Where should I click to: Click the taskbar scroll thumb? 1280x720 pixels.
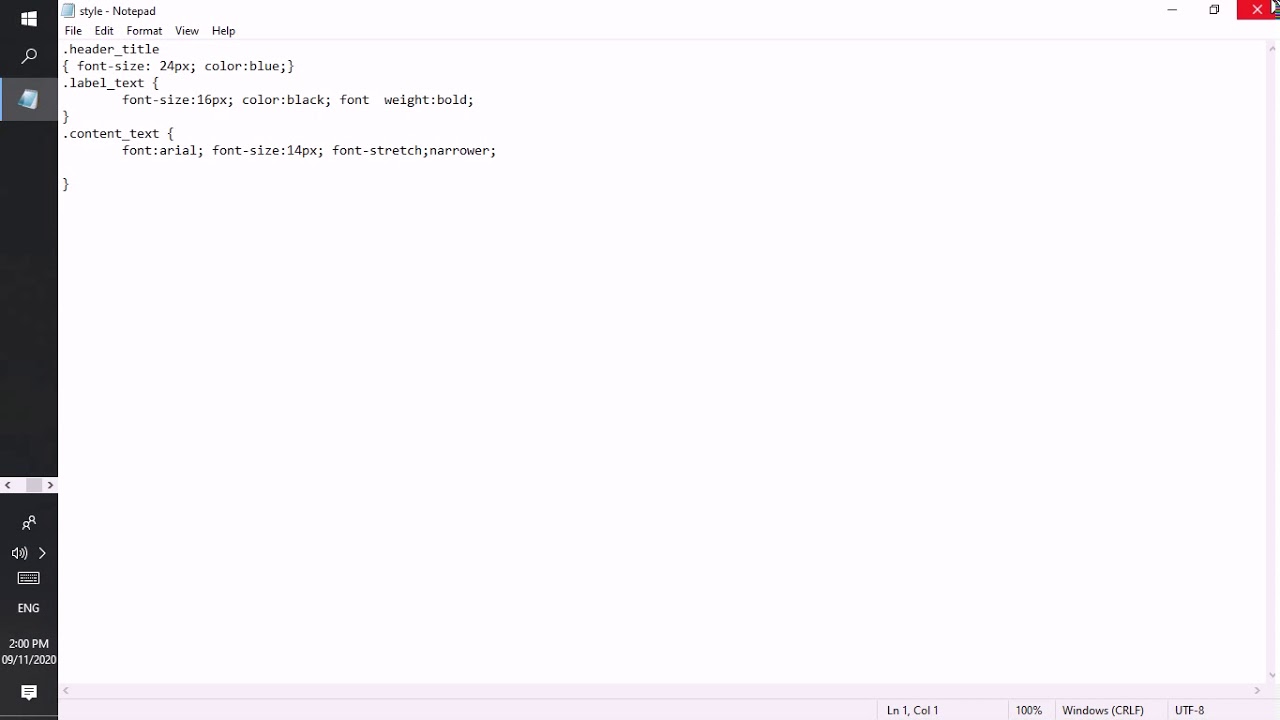click(x=34, y=485)
